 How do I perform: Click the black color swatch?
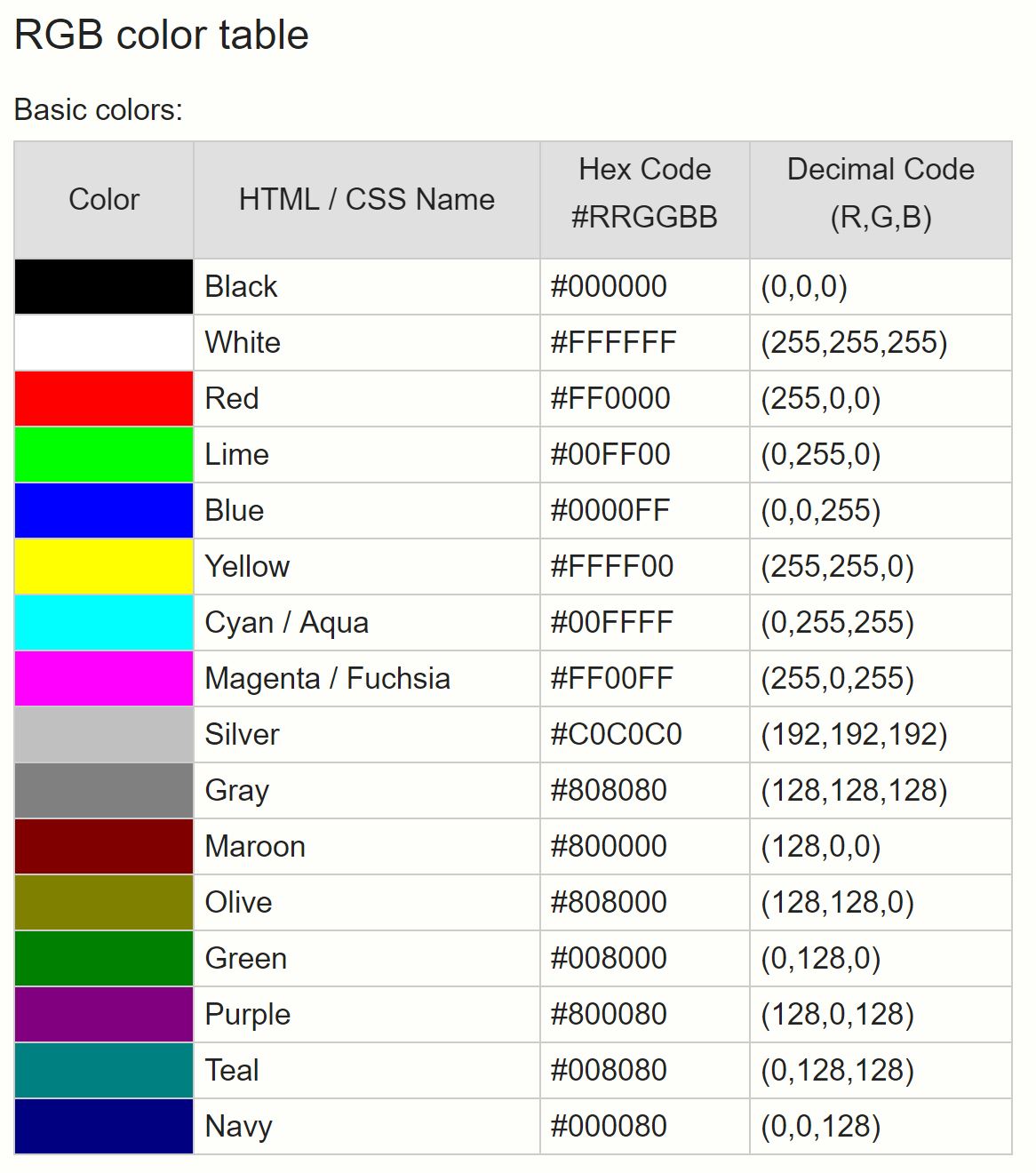pos(104,287)
